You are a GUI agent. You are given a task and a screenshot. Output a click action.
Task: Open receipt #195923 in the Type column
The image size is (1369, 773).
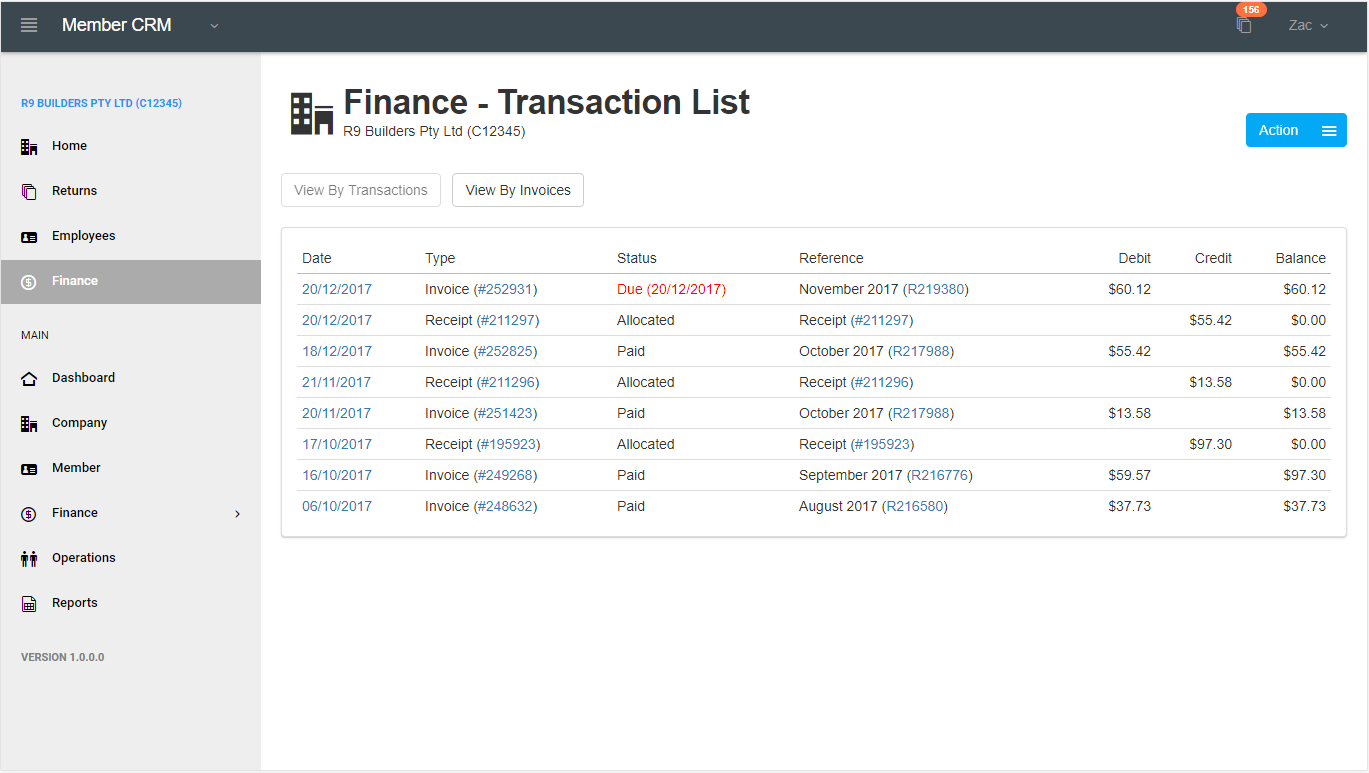coord(508,444)
